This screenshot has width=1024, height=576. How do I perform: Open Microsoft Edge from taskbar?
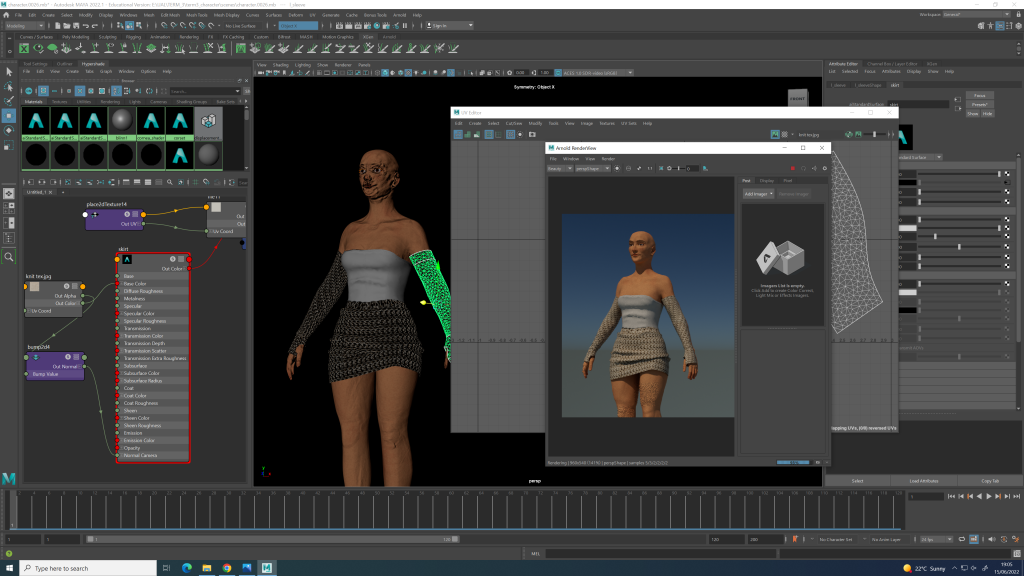(x=187, y=568)
